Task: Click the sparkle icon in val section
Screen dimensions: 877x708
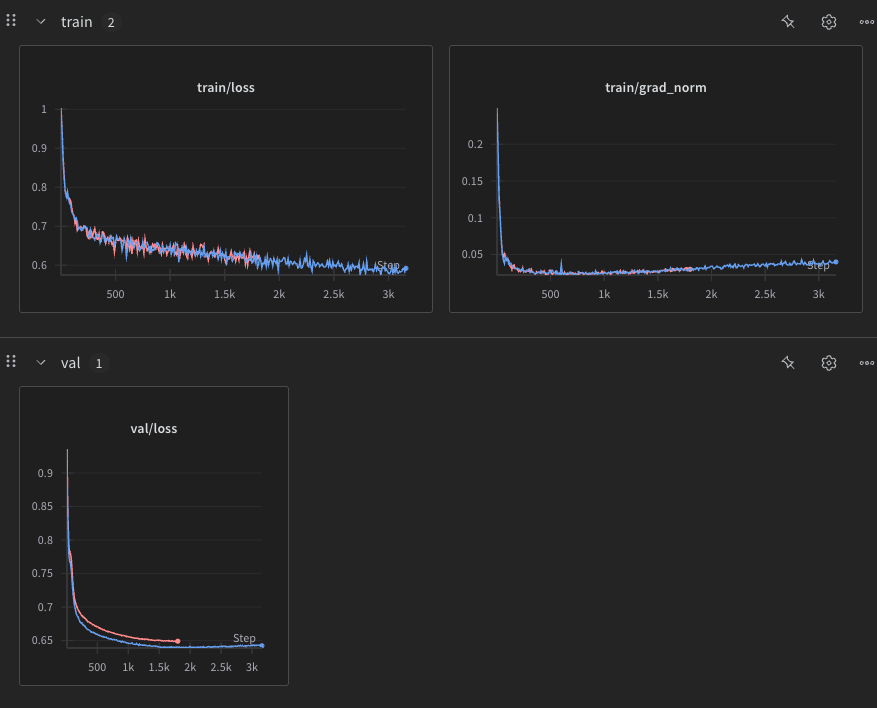Action: (x=788, y=363)
